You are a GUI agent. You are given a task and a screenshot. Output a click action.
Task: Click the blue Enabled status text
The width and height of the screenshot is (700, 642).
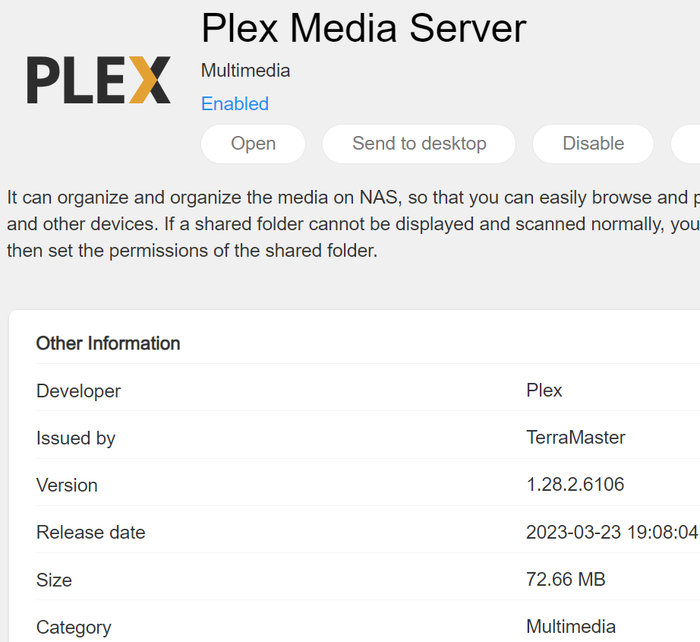(x=235, y=104)
